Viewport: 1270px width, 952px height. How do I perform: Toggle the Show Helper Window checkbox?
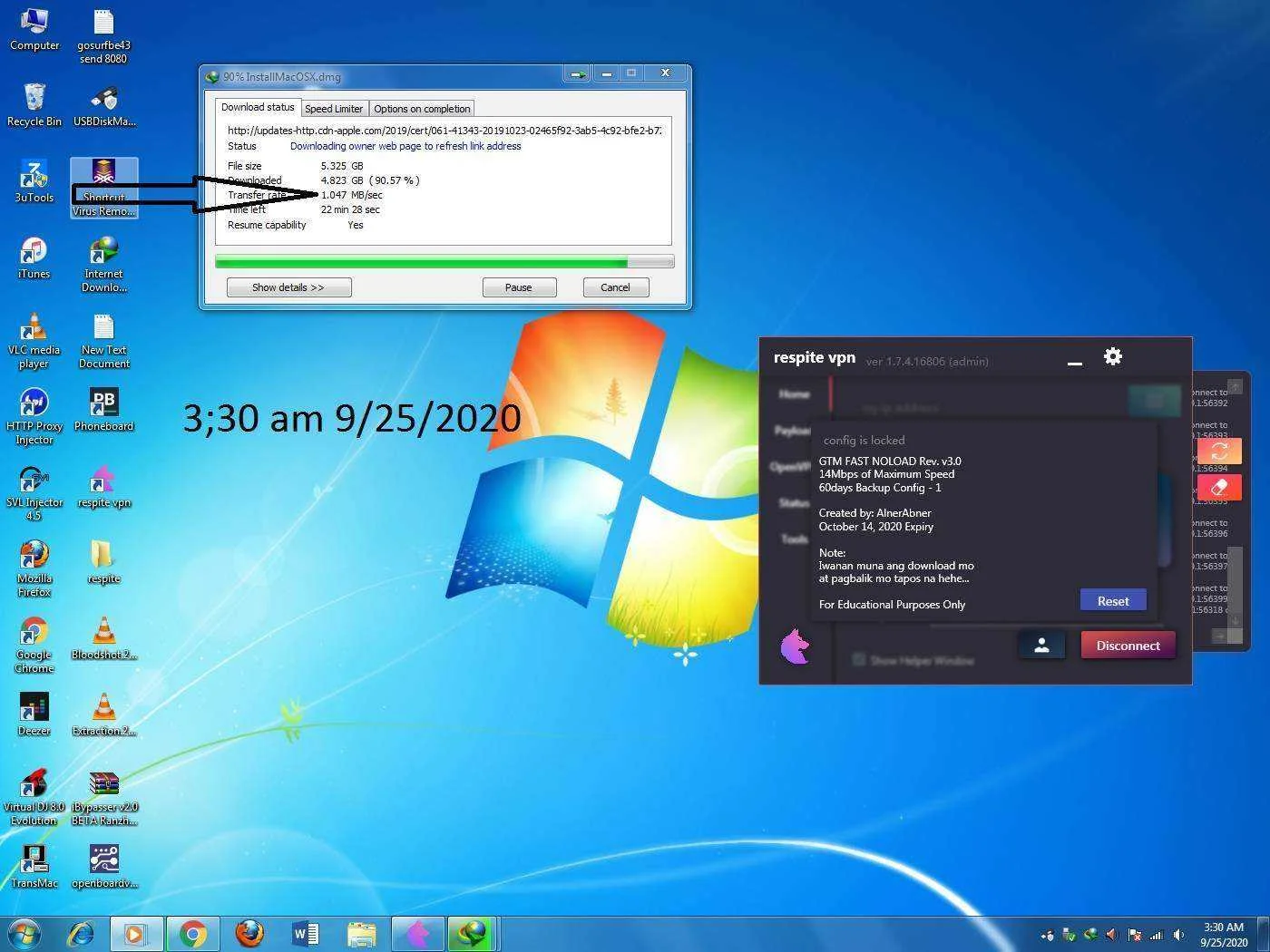click(x=858, y=659)
